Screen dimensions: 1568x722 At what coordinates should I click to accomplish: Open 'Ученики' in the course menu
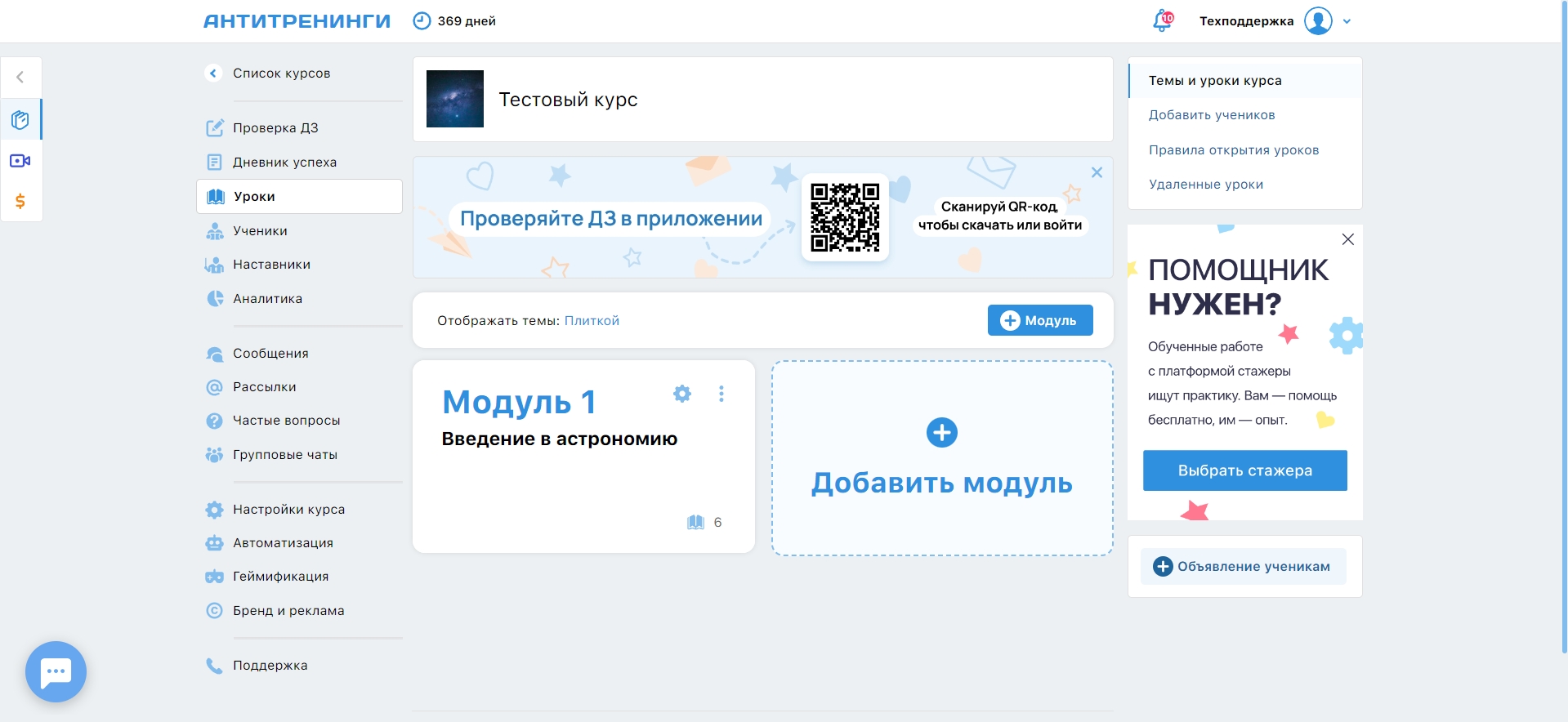tap(260, 231)
